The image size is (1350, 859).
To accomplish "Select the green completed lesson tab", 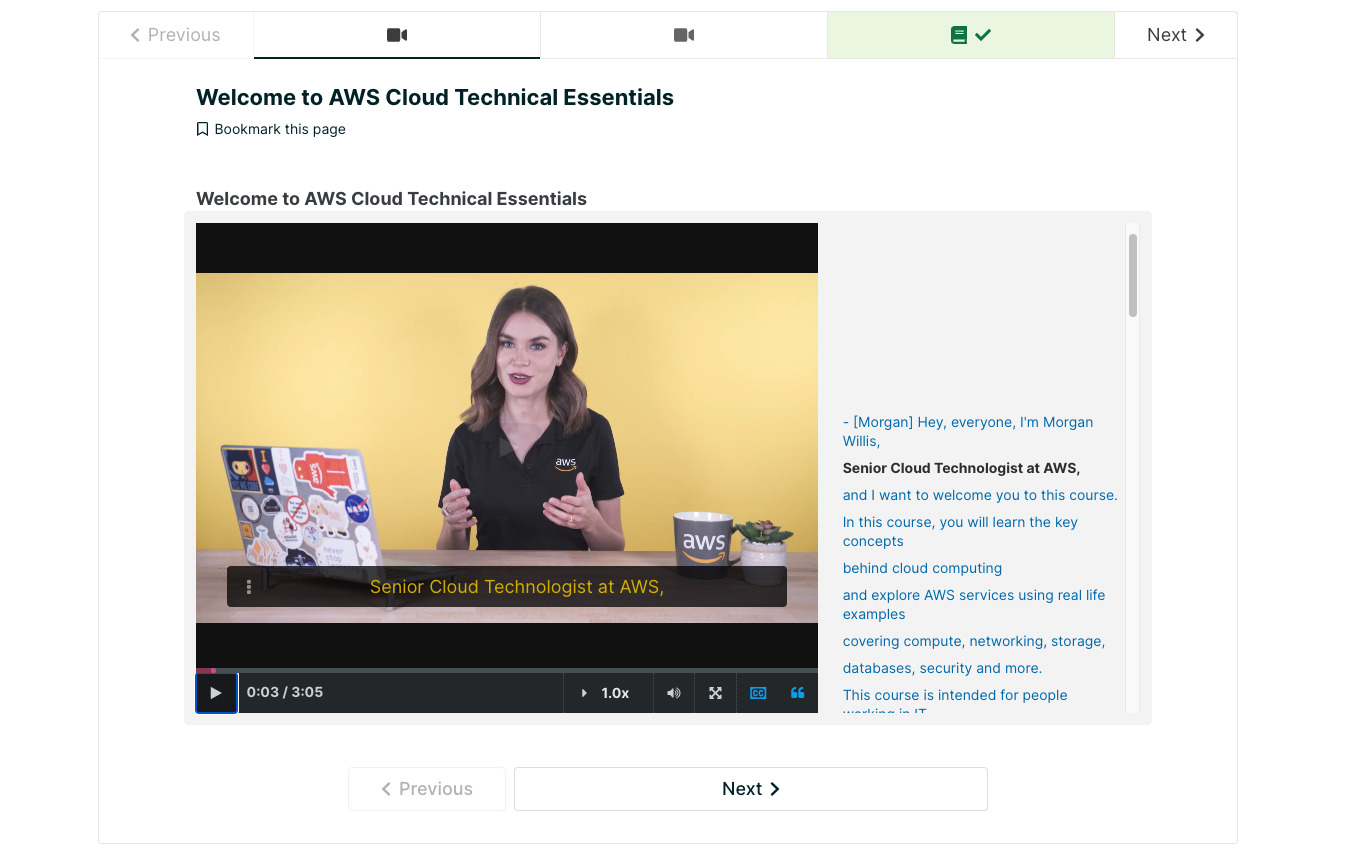I will (x=970, y=34).
